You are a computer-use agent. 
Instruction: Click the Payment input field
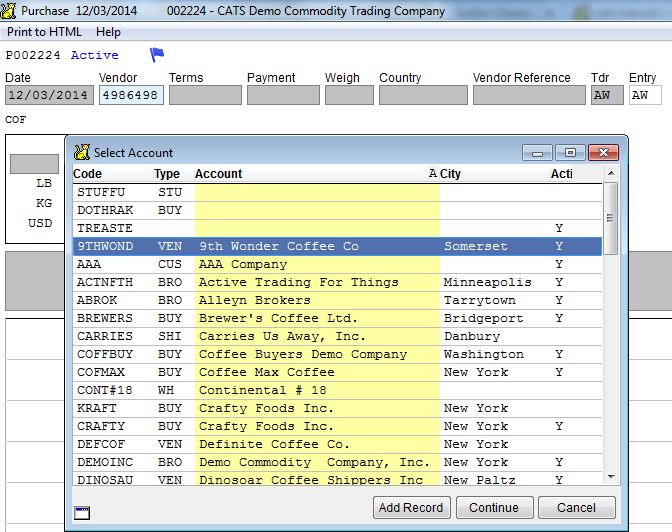point(283,95)
